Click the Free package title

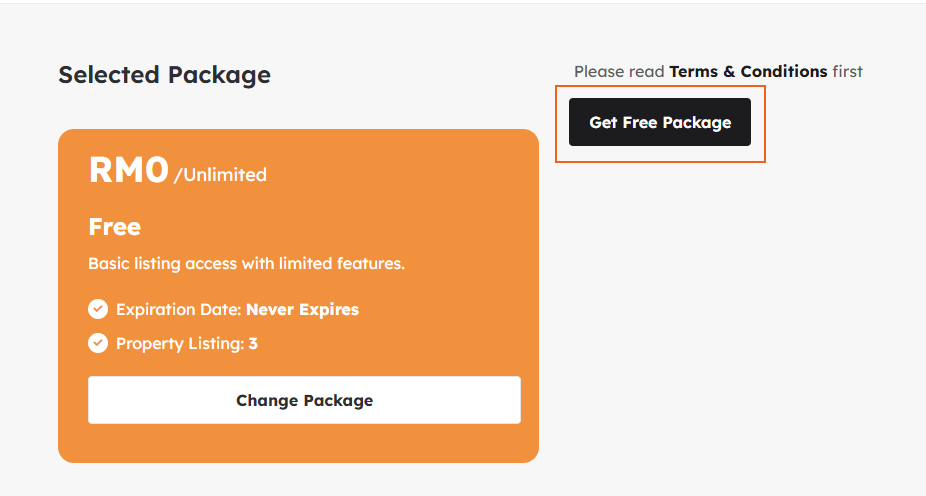point(114,227)
